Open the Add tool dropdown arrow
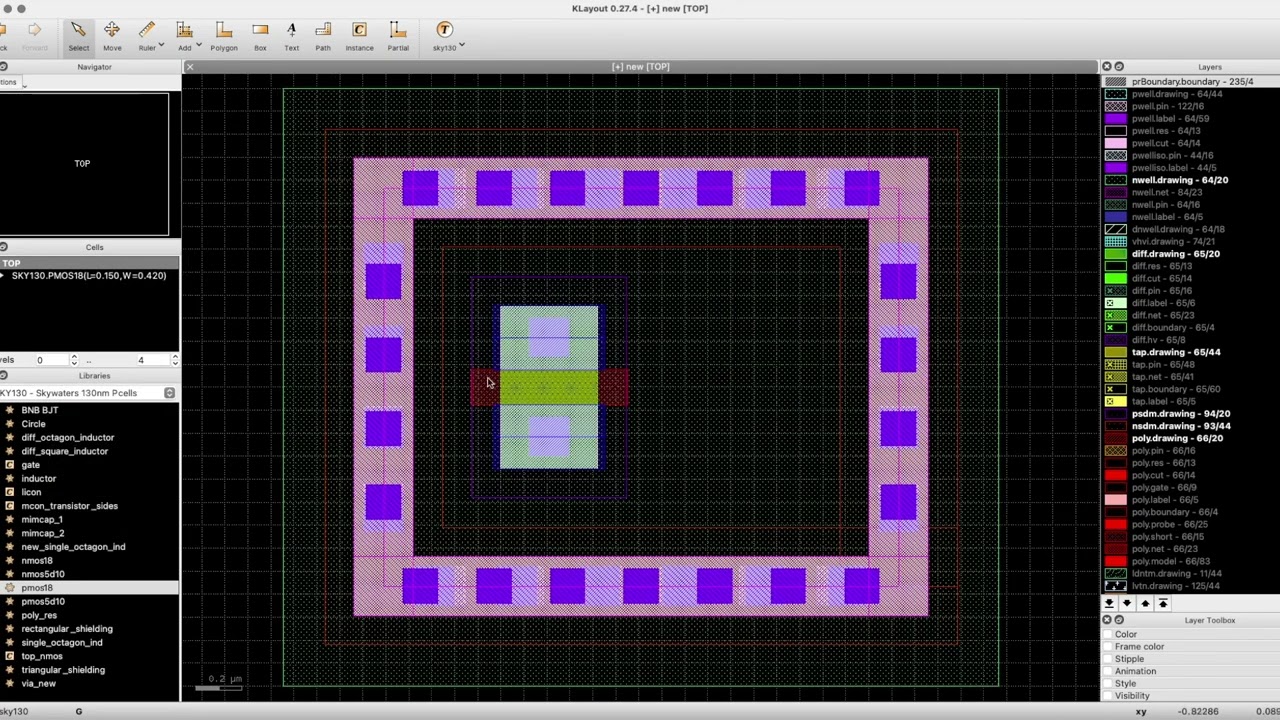 [198, 45]
